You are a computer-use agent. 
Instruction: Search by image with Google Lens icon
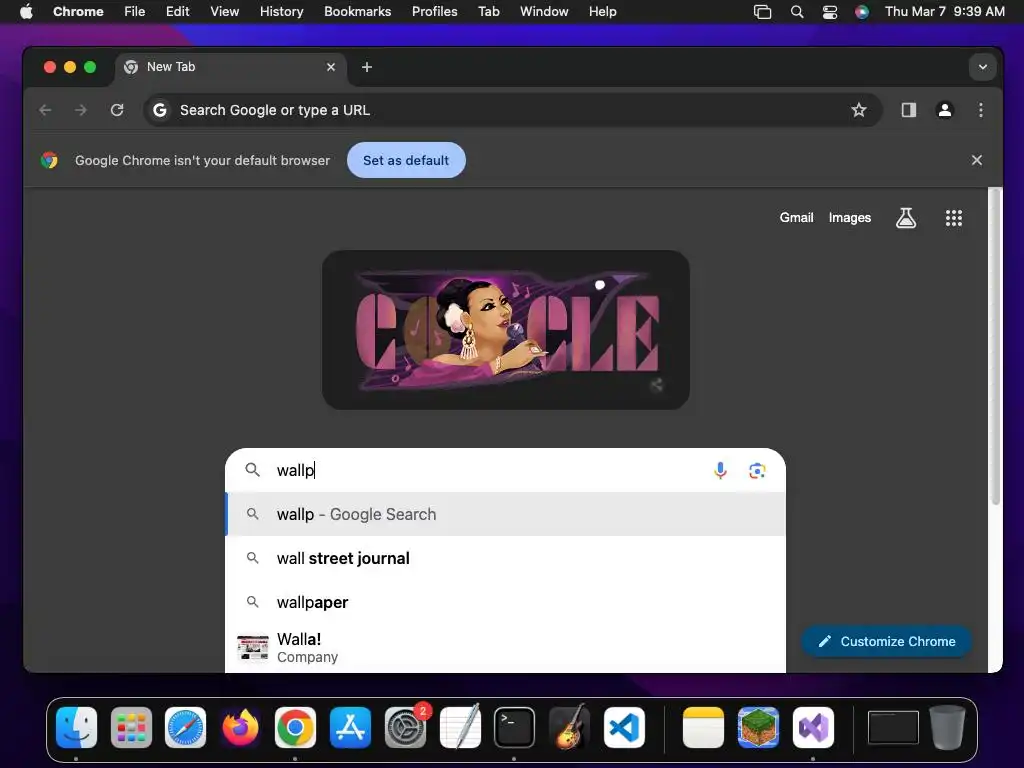(757, 470)
